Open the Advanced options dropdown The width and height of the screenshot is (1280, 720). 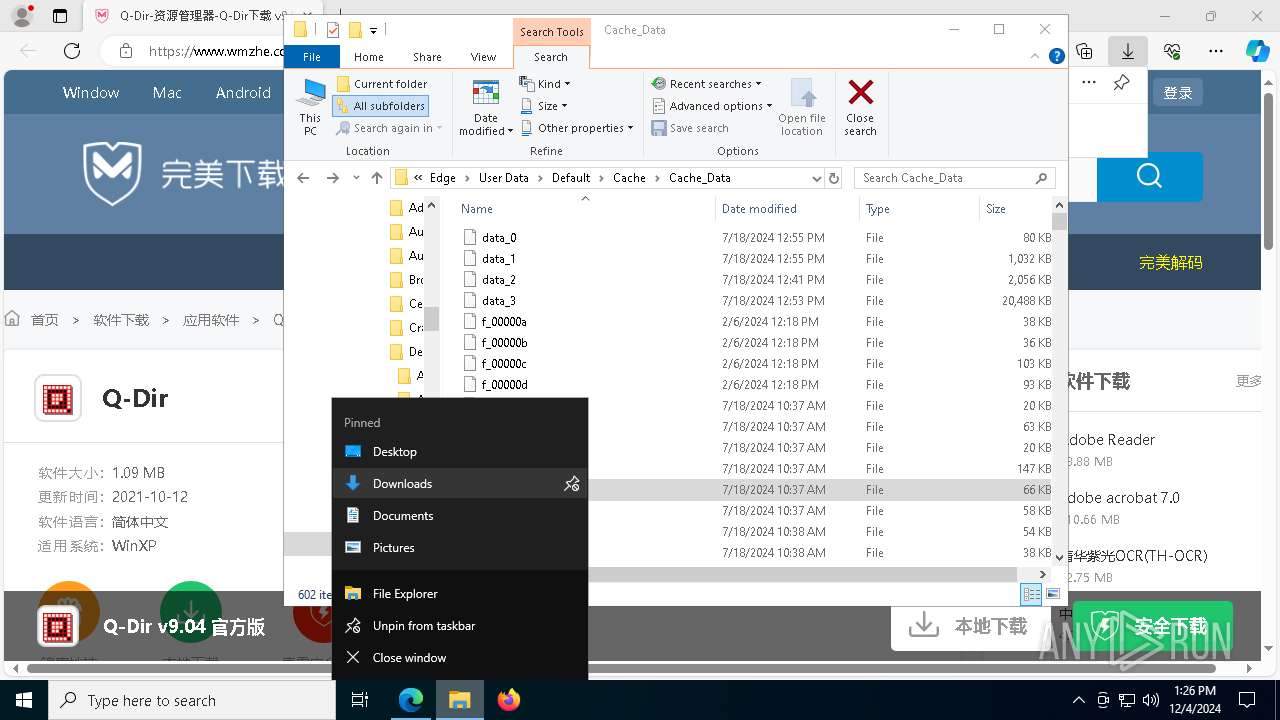[x=712, y=106]
